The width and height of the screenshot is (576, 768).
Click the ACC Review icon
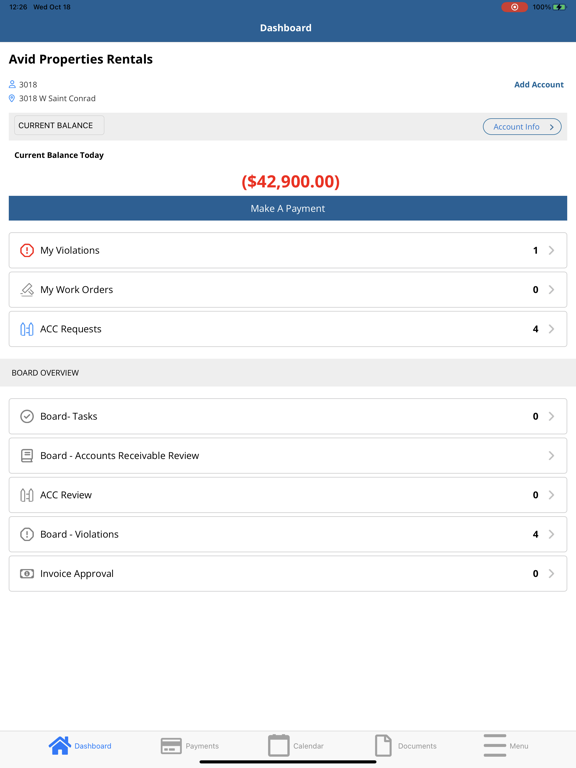pyautogui.click(x=27, y=495)
